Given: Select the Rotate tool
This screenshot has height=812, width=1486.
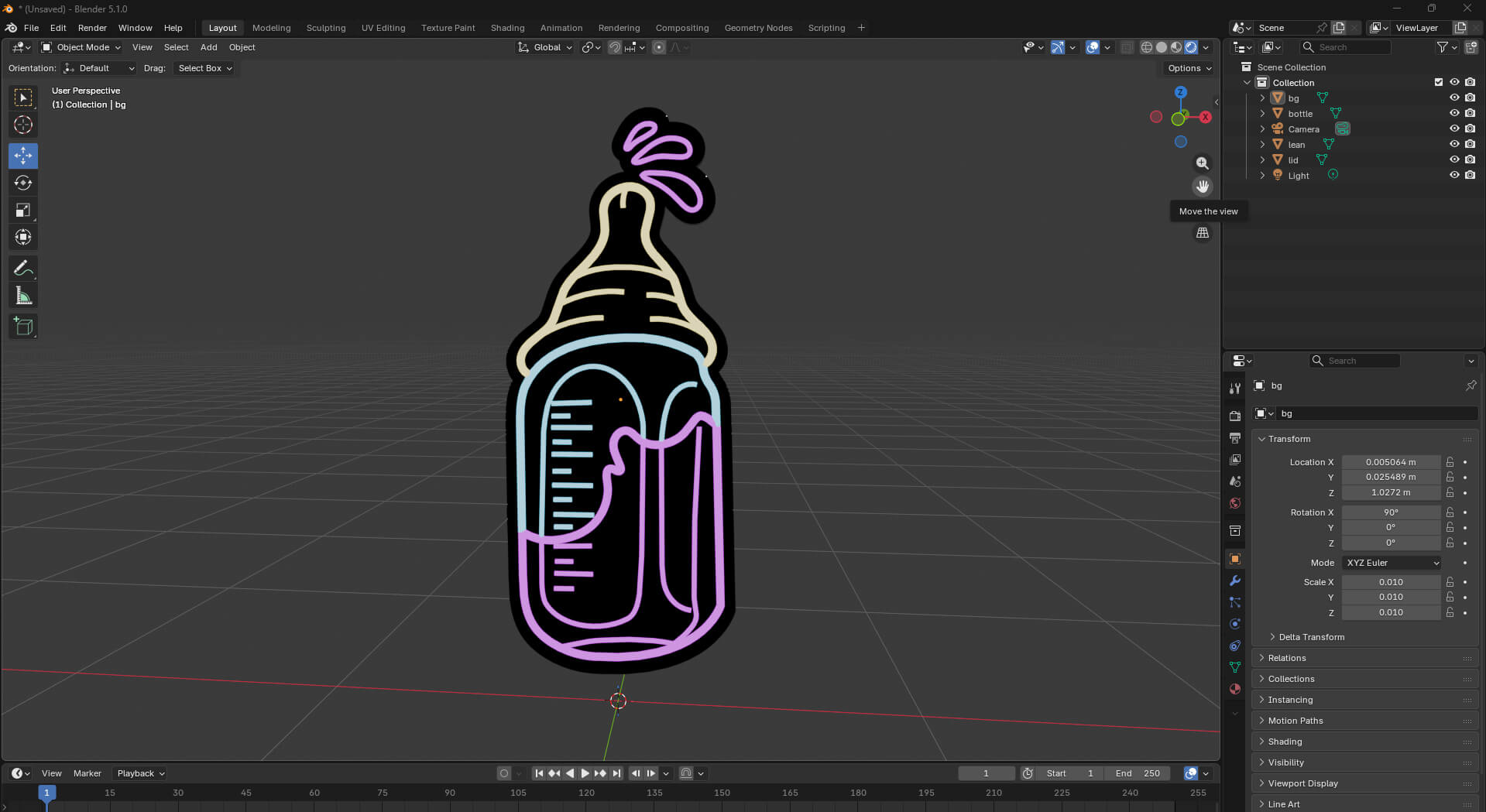Looking at the screenshot, I should point(23,183).
